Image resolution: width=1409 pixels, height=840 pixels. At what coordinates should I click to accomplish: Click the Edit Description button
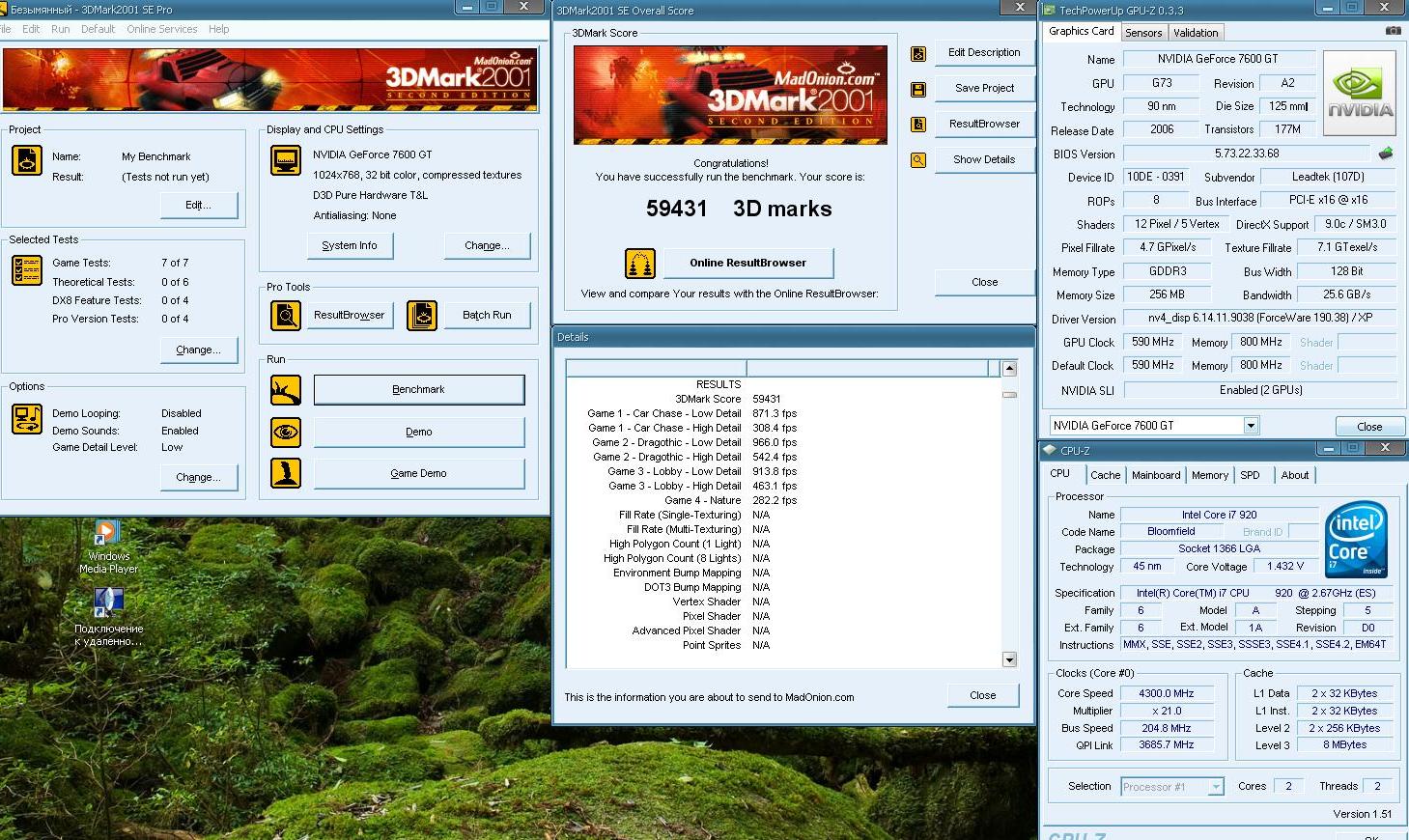coord(984,52)
